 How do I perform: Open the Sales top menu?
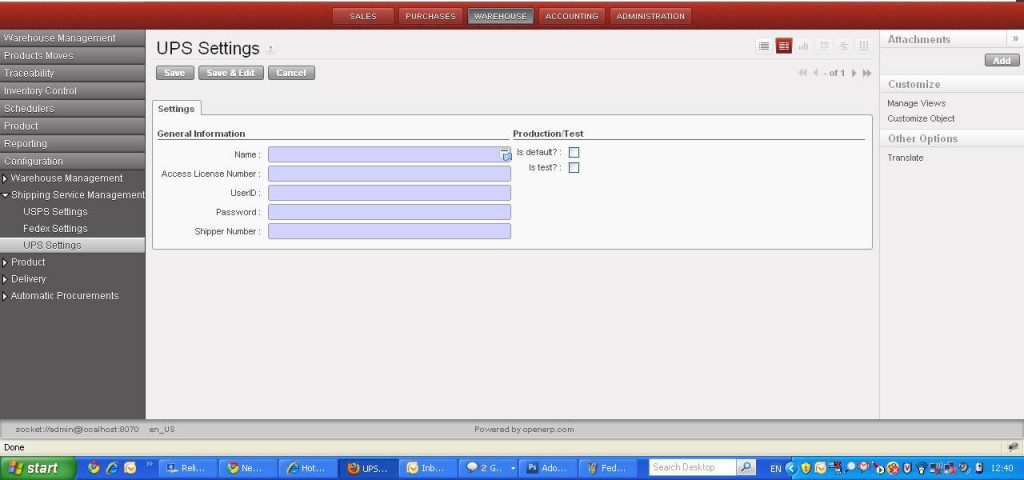pos(363,16)
